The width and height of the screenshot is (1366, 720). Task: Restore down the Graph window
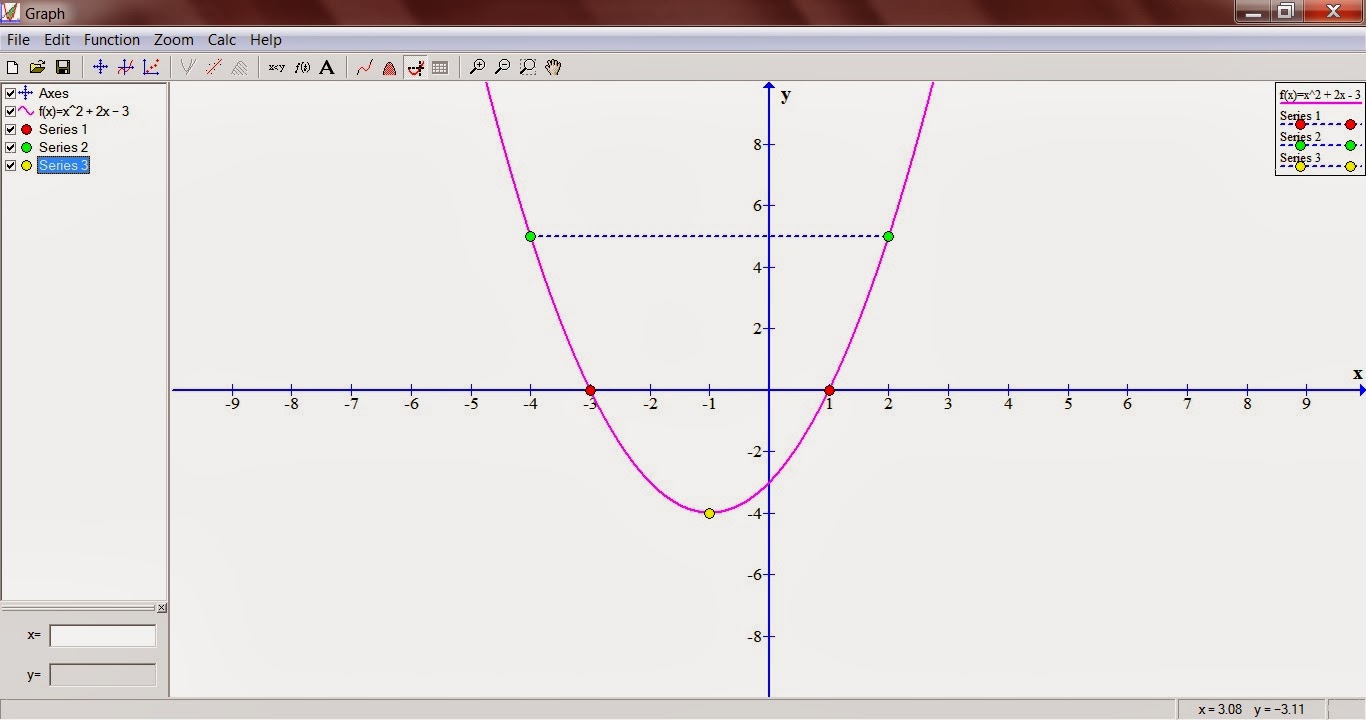point(1286,11)
